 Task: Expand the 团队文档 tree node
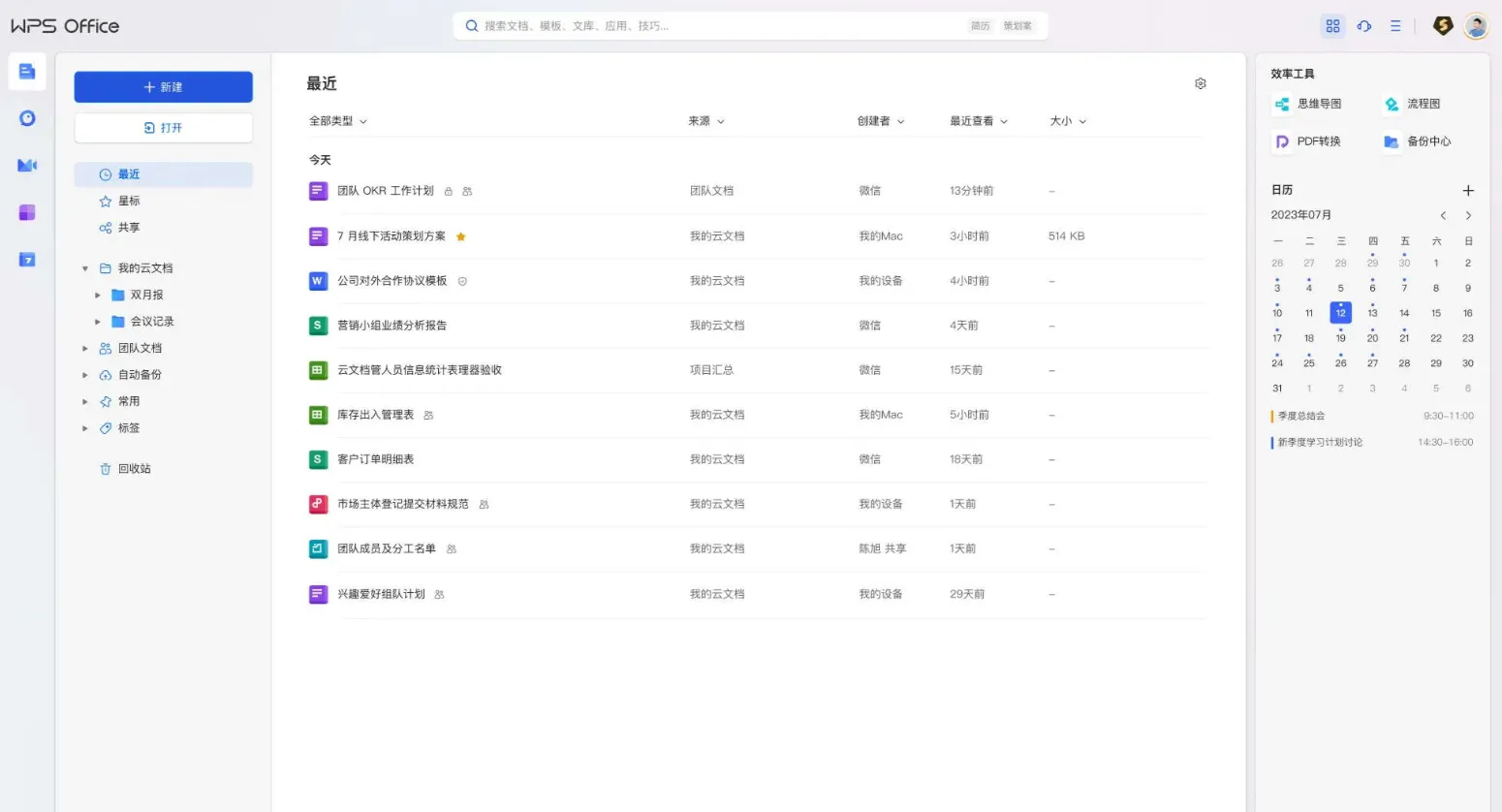coord(85,349)
